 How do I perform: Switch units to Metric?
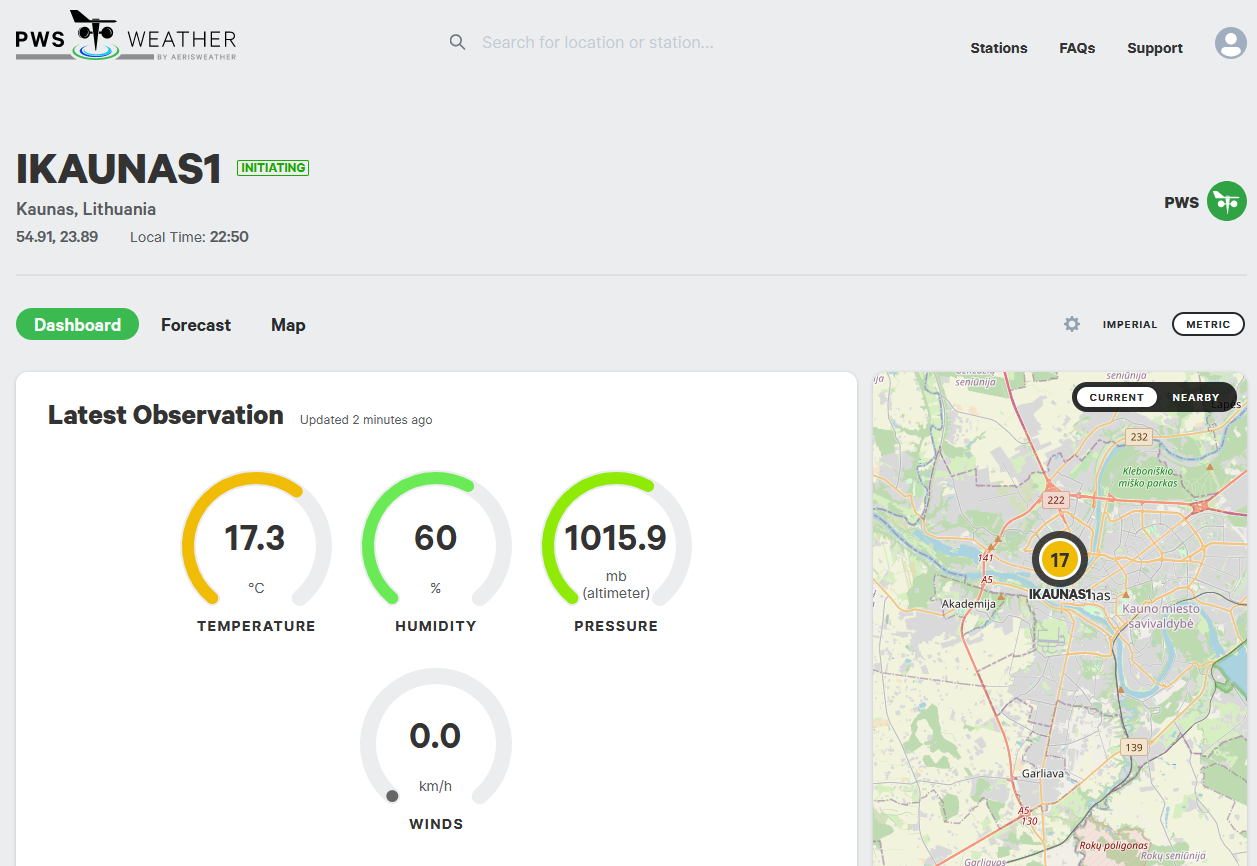pyautogui.click(x=1208, y=324)
